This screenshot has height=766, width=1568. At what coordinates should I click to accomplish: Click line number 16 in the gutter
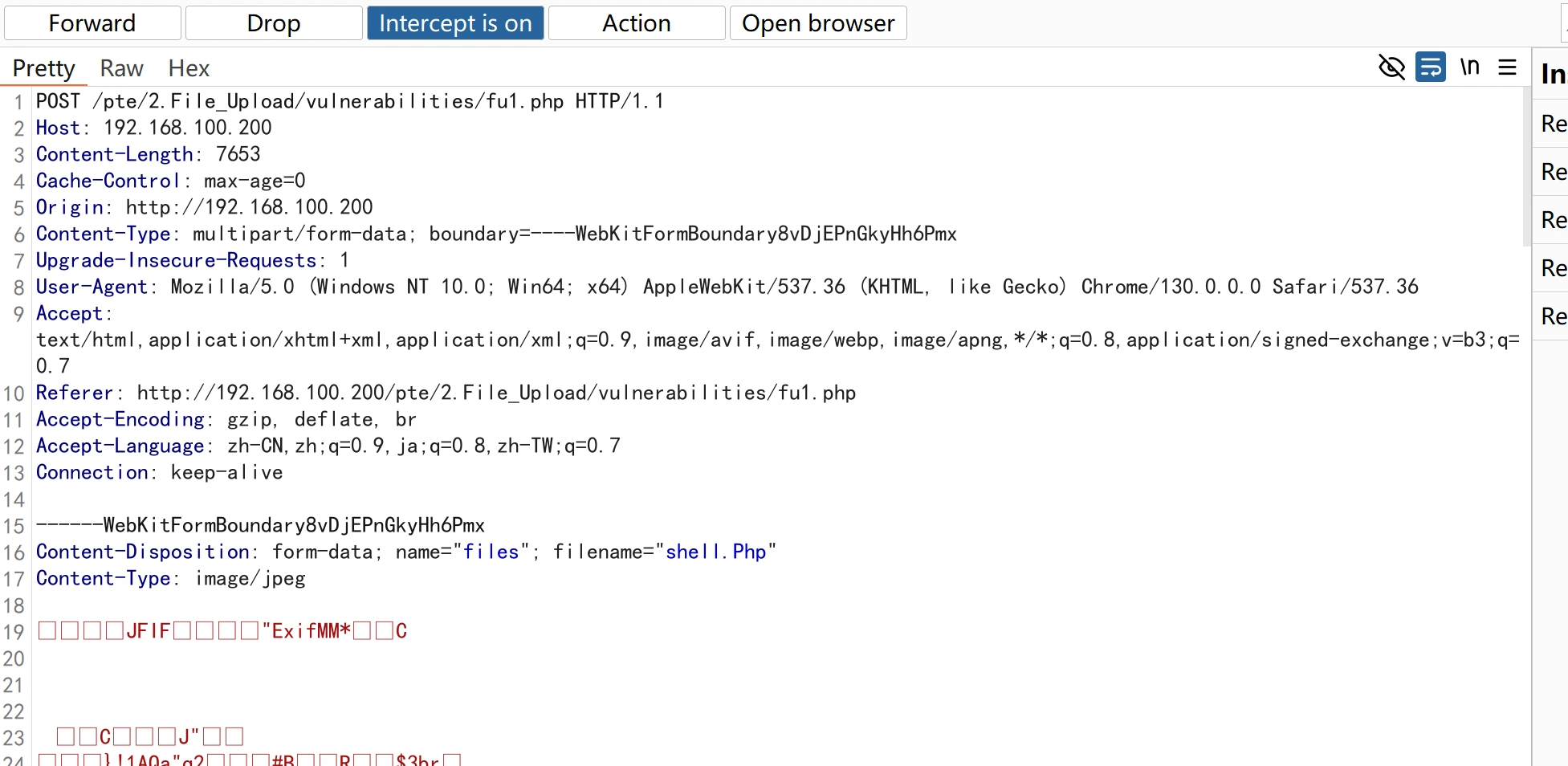[14, 552]
